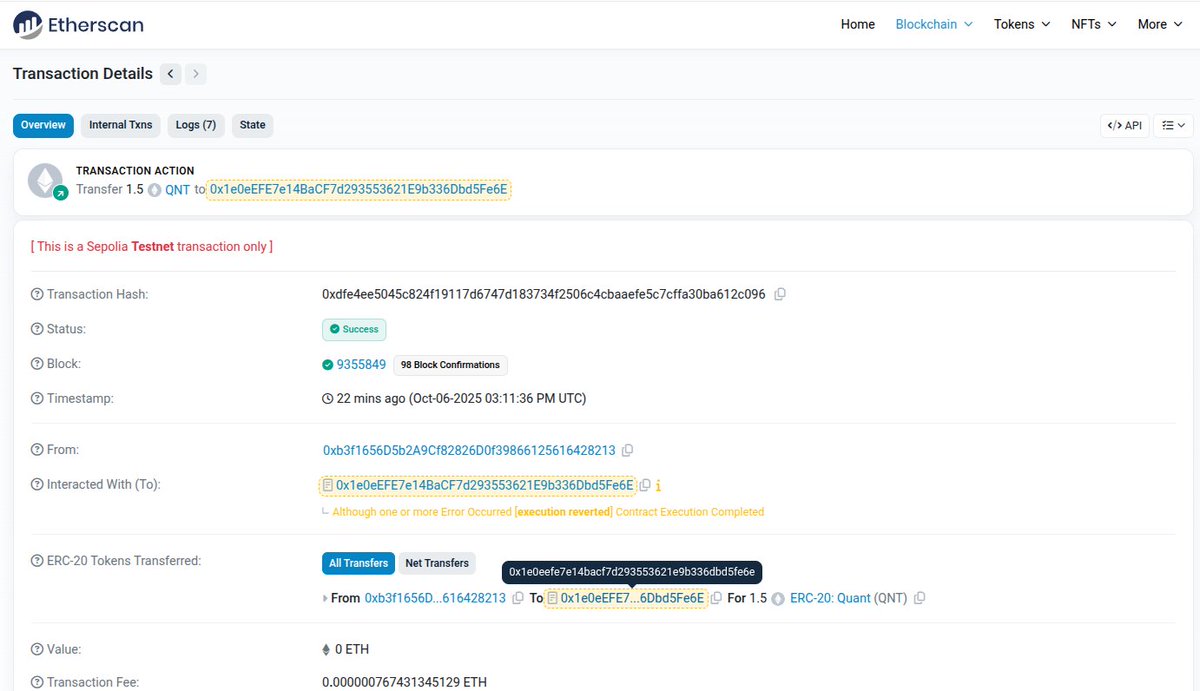The height and width of the screenshot is (691, 1200).
Task: Click help icon beside Block
Action: point(37,364)
